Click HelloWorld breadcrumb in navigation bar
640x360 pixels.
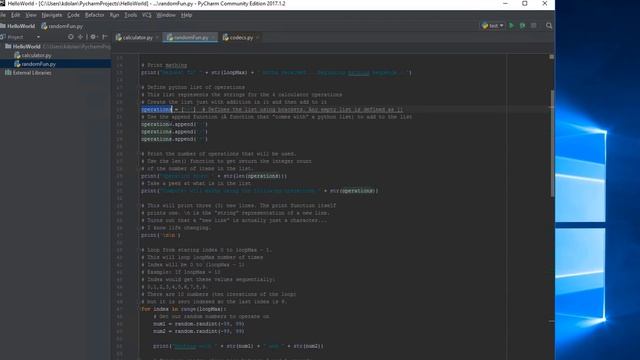18,26
